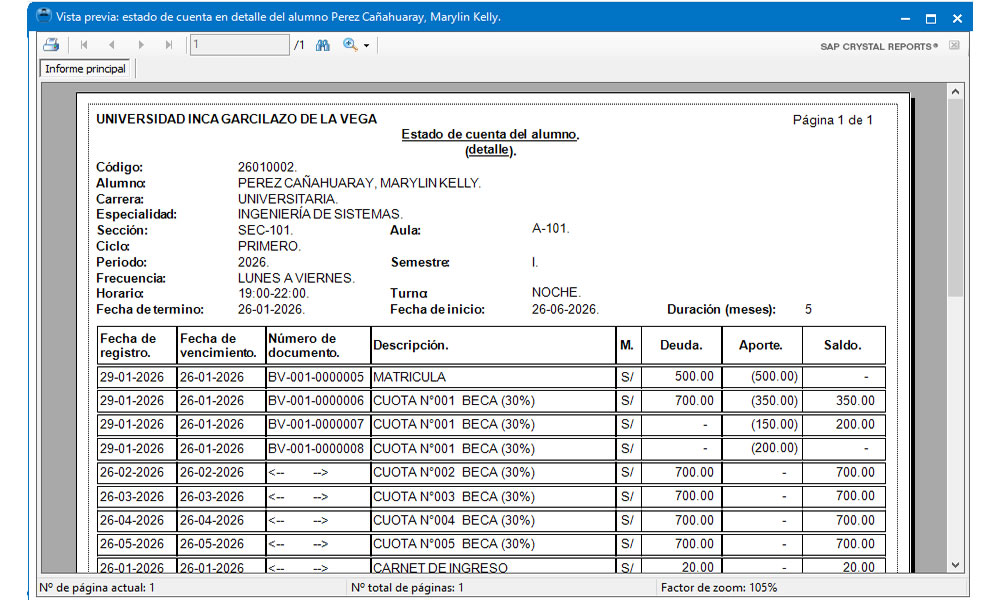The image size is (1000, 600).
Task: Expand the zoom level dropdown arrow
Action: pyautogui.click(x=367, y=46)
